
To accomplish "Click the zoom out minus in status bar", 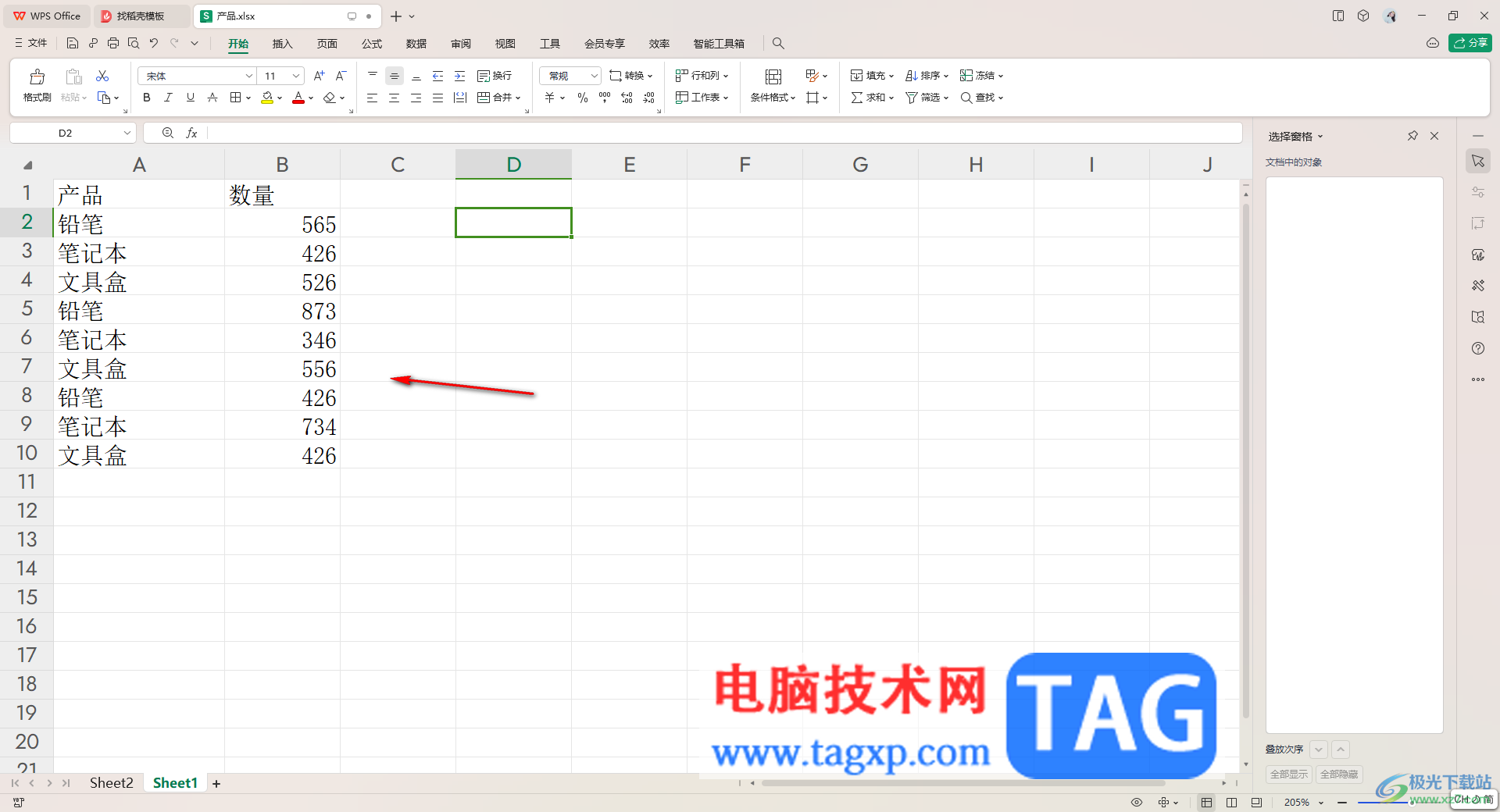I will coord(1342,803).
